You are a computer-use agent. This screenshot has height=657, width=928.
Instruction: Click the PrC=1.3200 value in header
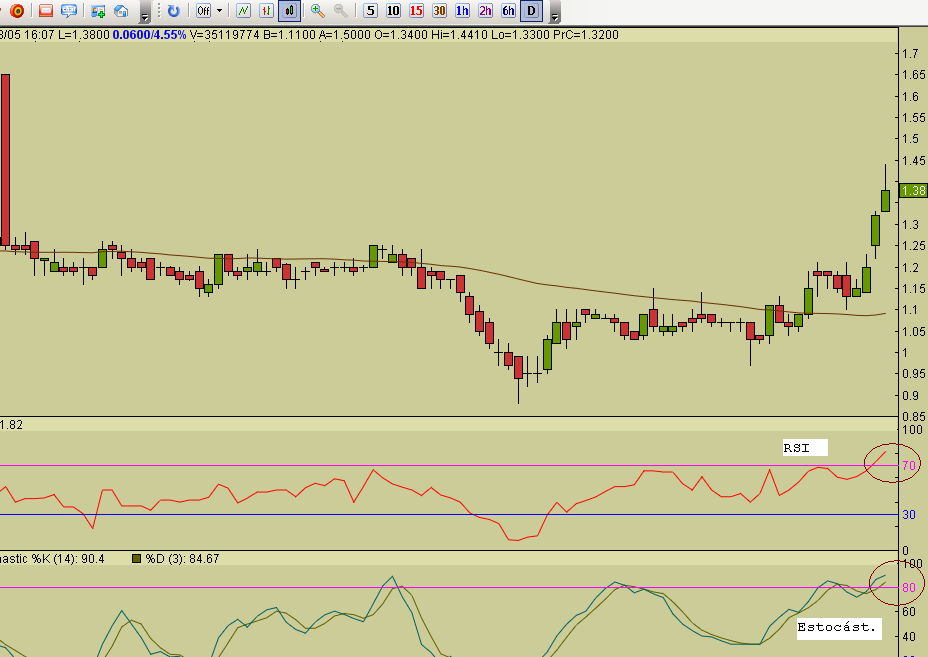(x=586, y=35)
